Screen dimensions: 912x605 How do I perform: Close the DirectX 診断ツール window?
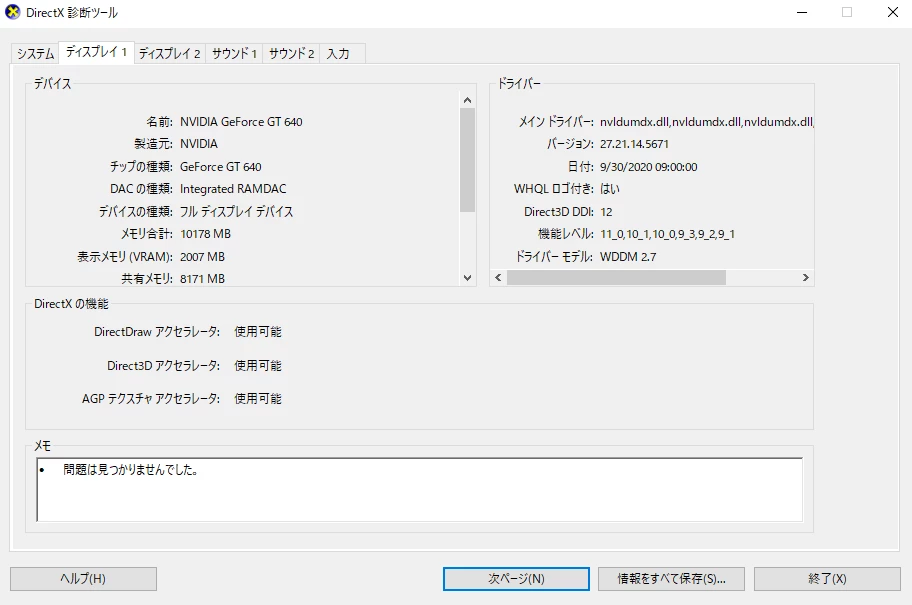coord(893,12)
